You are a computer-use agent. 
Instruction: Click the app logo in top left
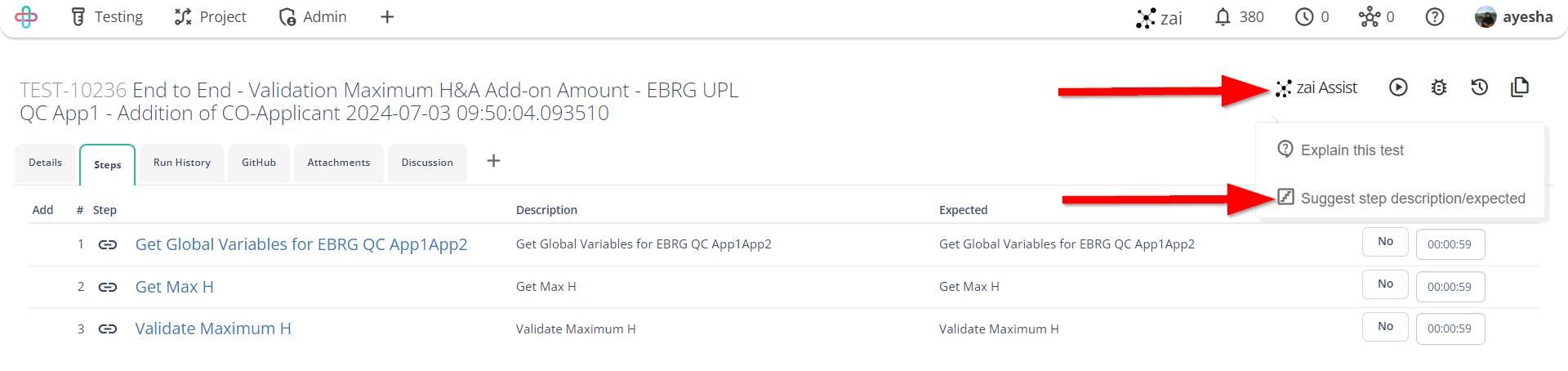pyautogui.click(x=26, y=17)
